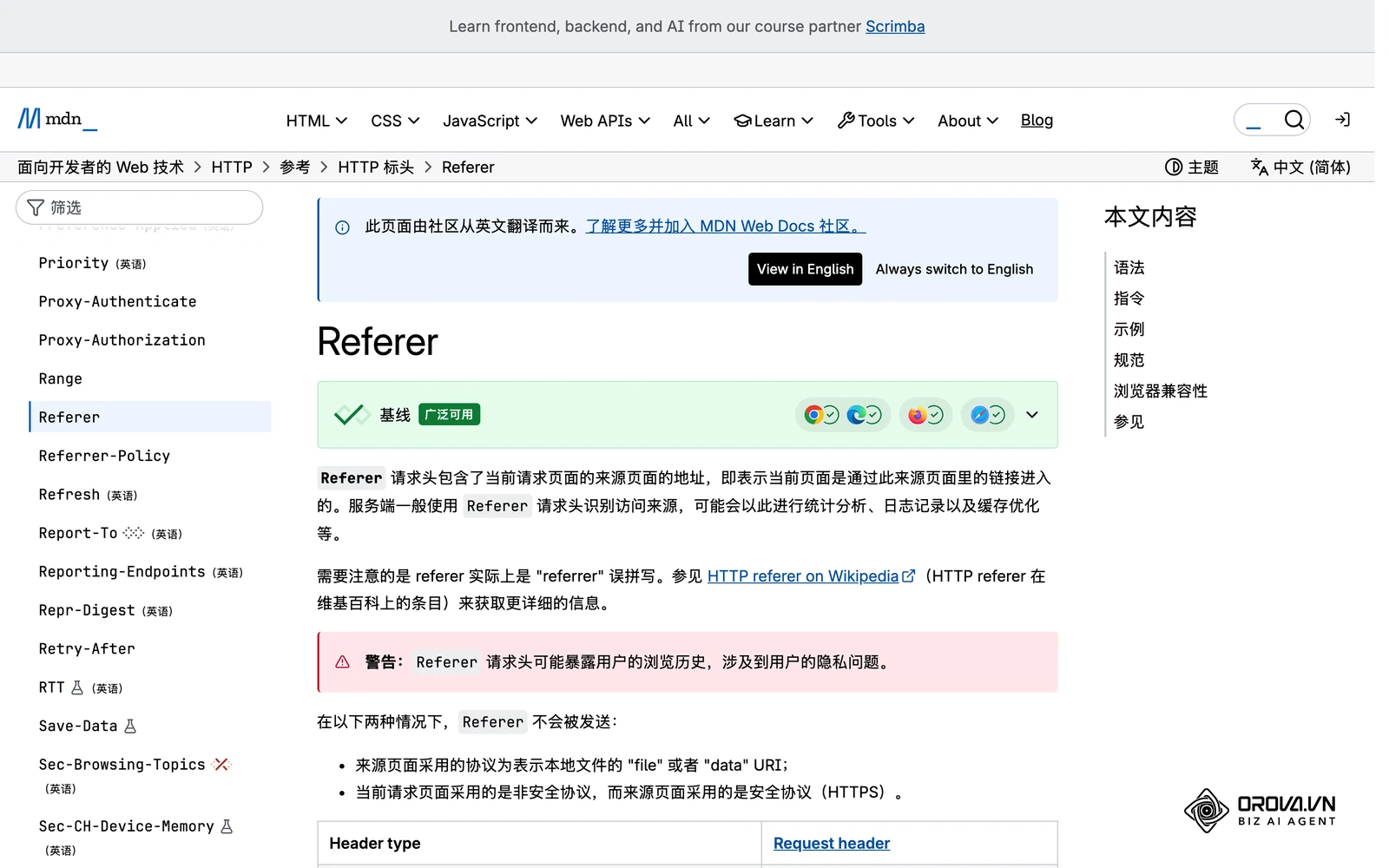Click external link icon after Wikipedia link

(x=909, y=575)
